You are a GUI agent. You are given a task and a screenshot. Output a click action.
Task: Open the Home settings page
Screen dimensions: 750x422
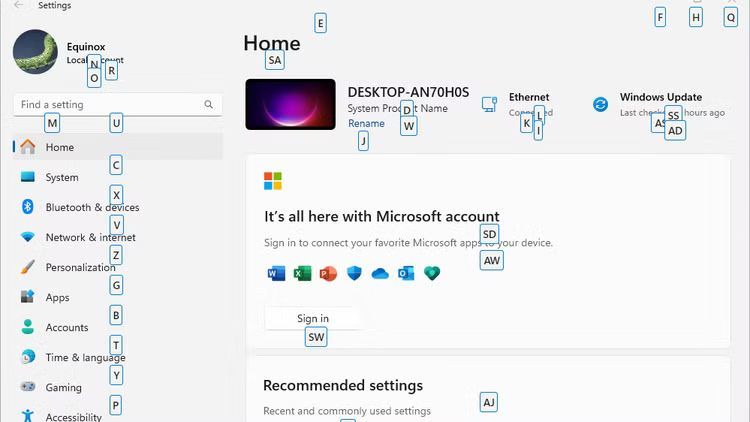point(118,147)
